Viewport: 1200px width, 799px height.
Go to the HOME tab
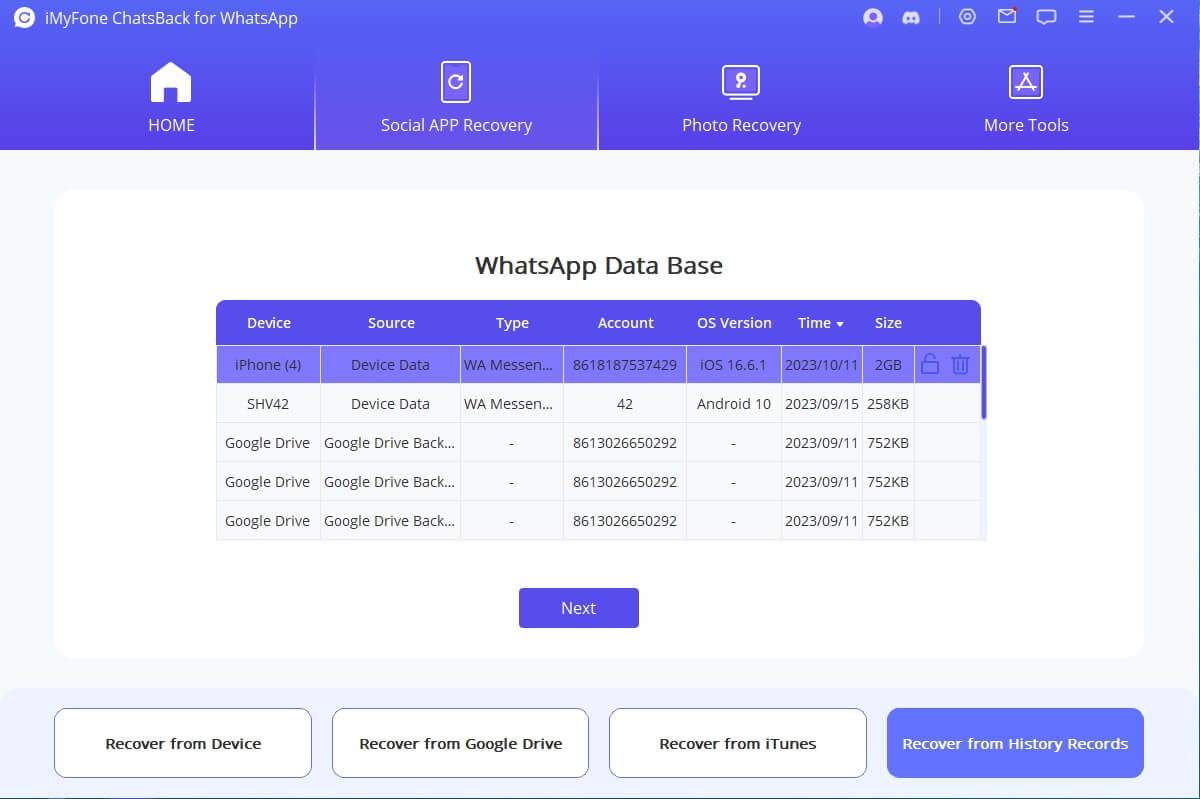pyautogui.click(x=172, y=98)
